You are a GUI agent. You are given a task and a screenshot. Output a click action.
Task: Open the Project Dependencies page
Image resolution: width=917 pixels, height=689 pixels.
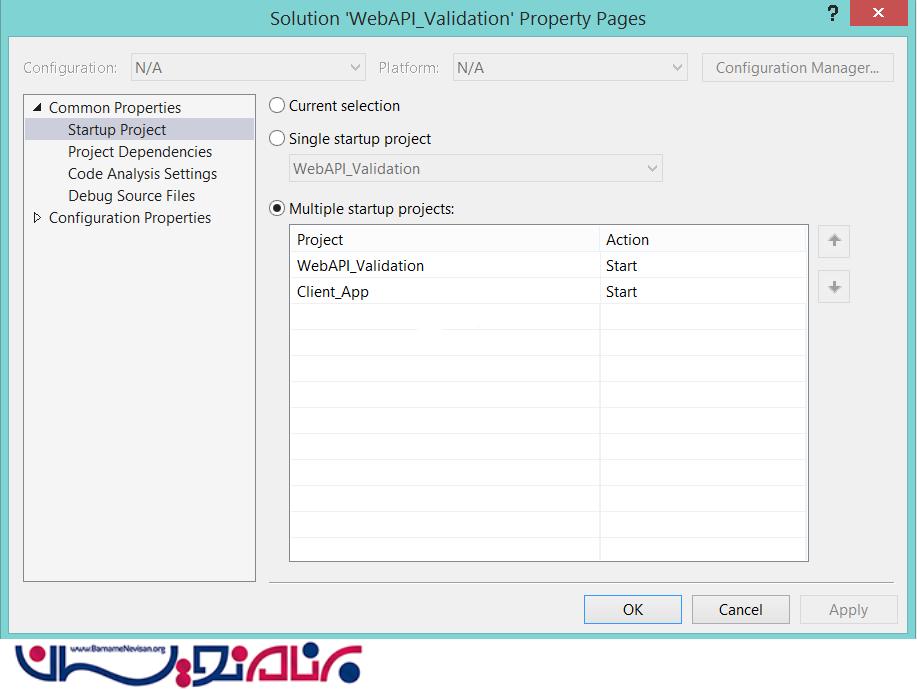(x=140, y=152)
